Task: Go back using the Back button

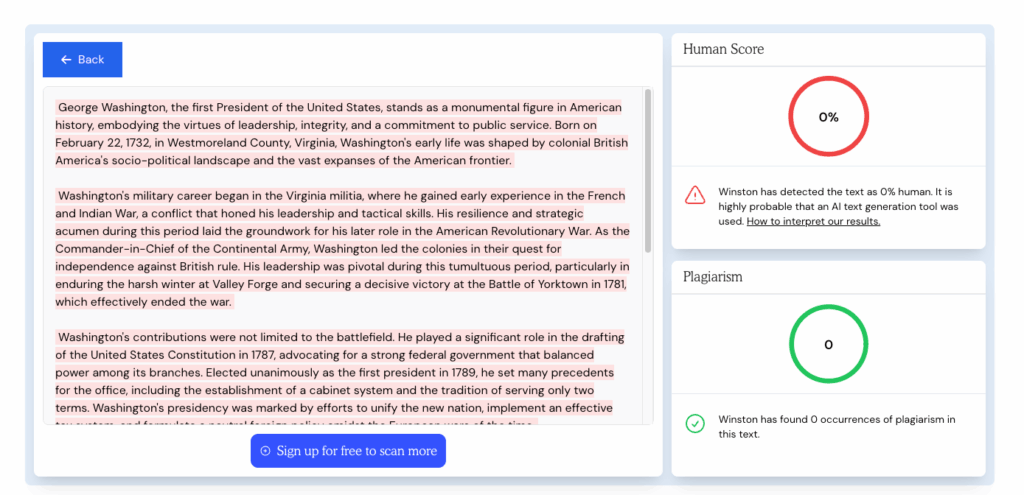Action: click(x=82, y=59)
